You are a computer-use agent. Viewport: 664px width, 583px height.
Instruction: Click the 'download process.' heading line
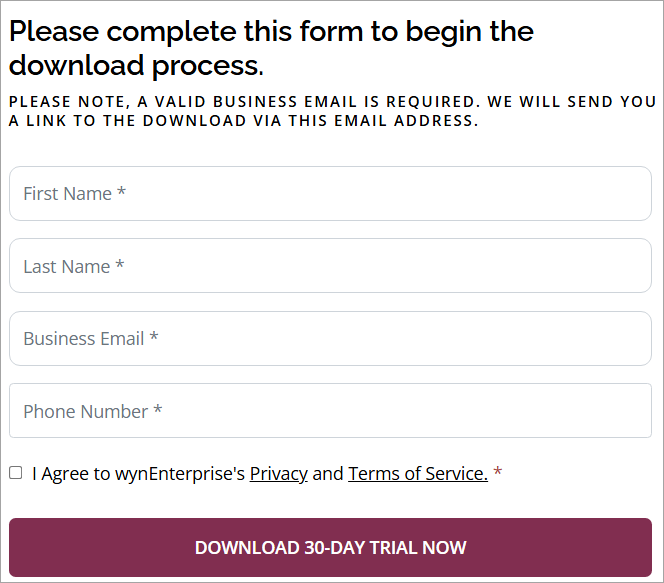coord(136,67)
